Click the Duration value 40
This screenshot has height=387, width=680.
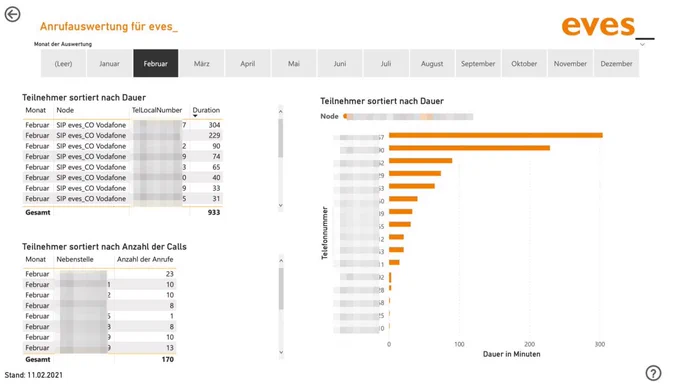[x=216, y=177]
